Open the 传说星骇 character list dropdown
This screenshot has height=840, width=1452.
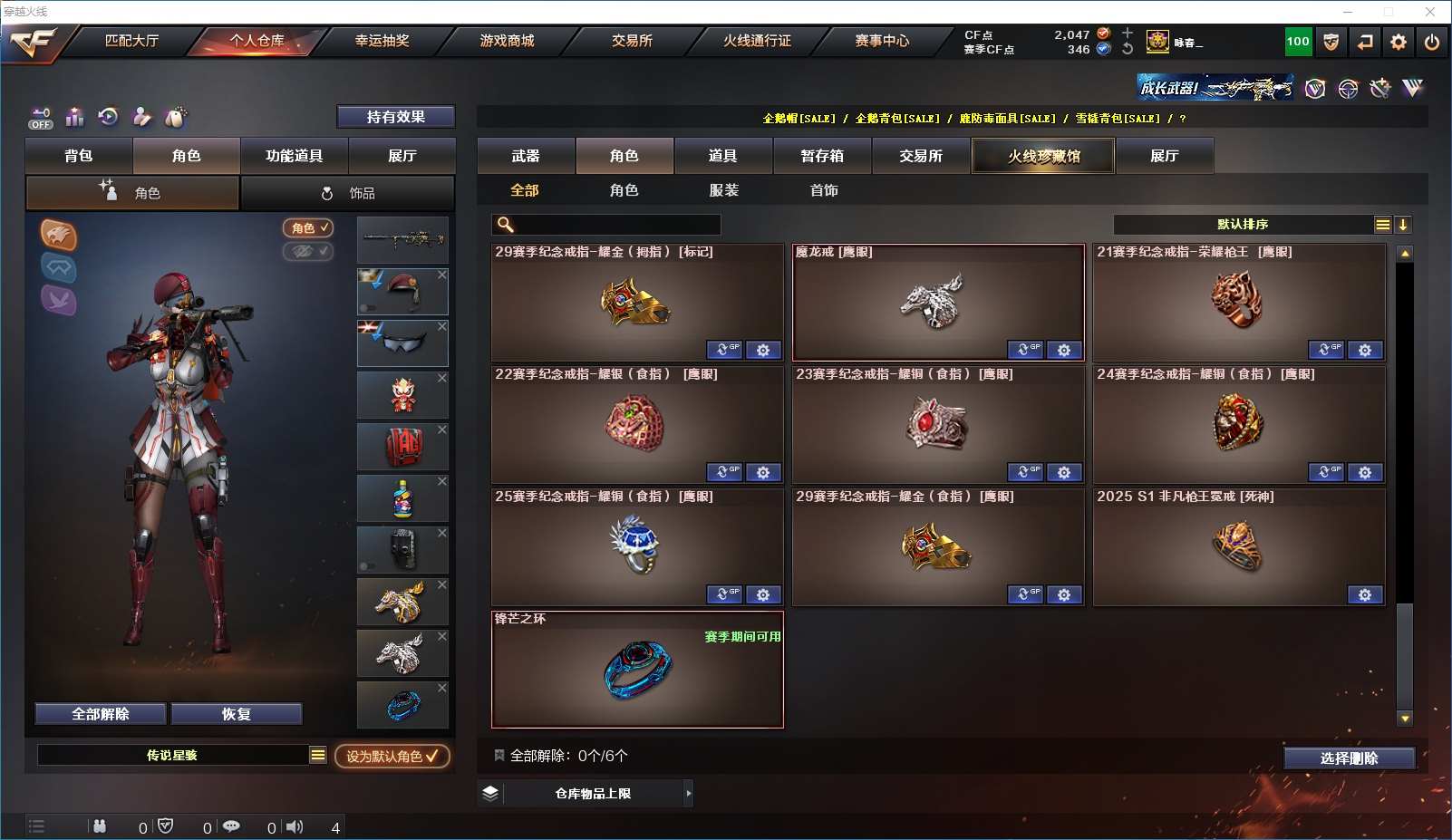(317, 755)
